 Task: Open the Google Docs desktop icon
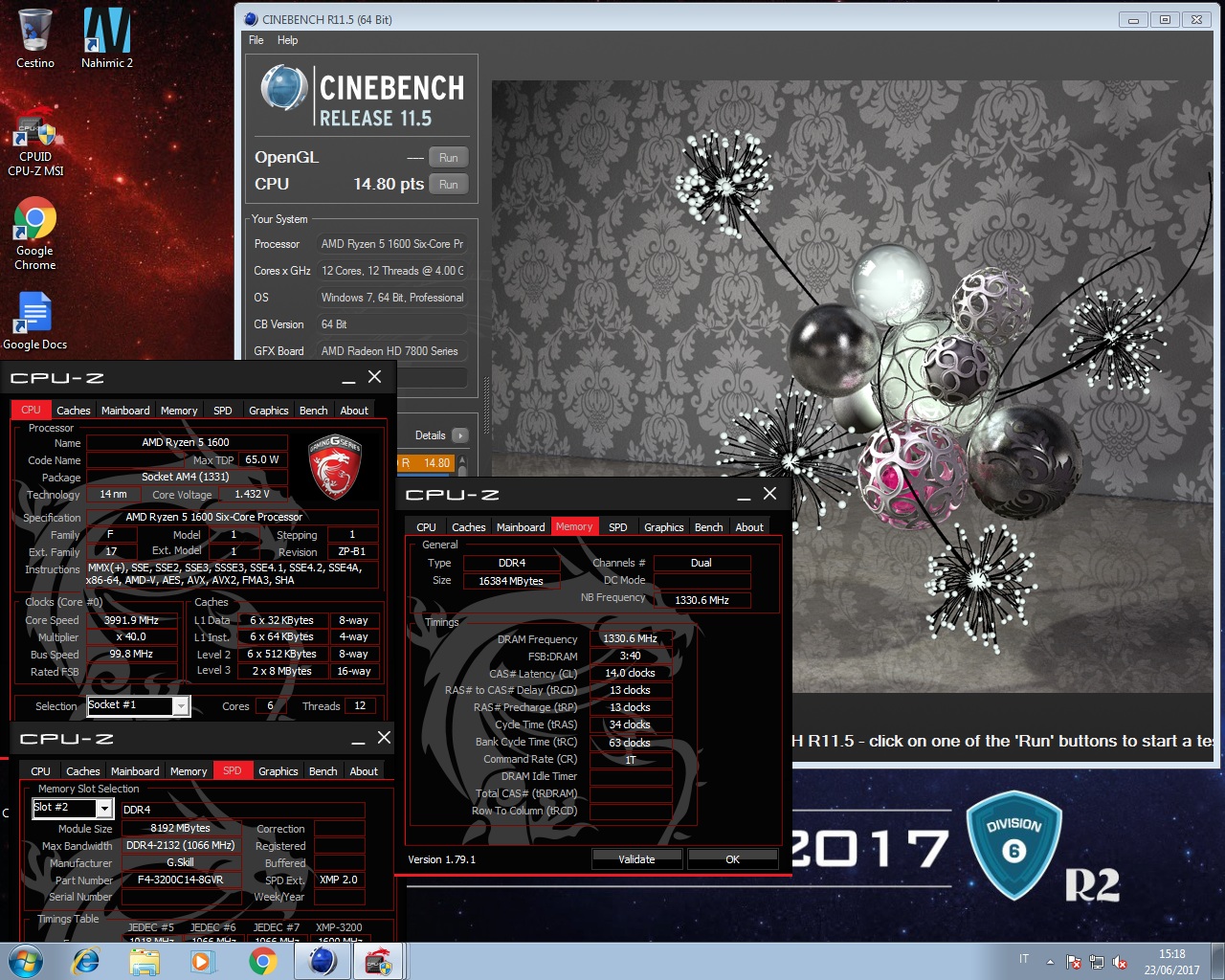pyautogui.click(x=35, y=321)
